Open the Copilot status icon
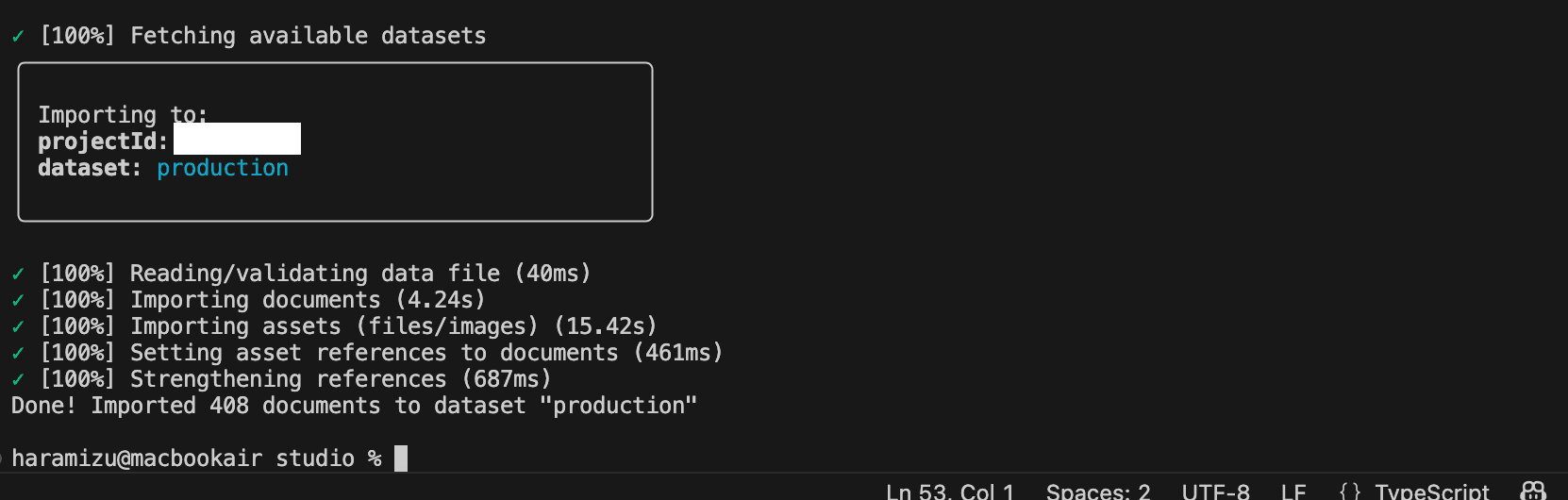This screenshot has height=500, width=1568. [1533, 491]
